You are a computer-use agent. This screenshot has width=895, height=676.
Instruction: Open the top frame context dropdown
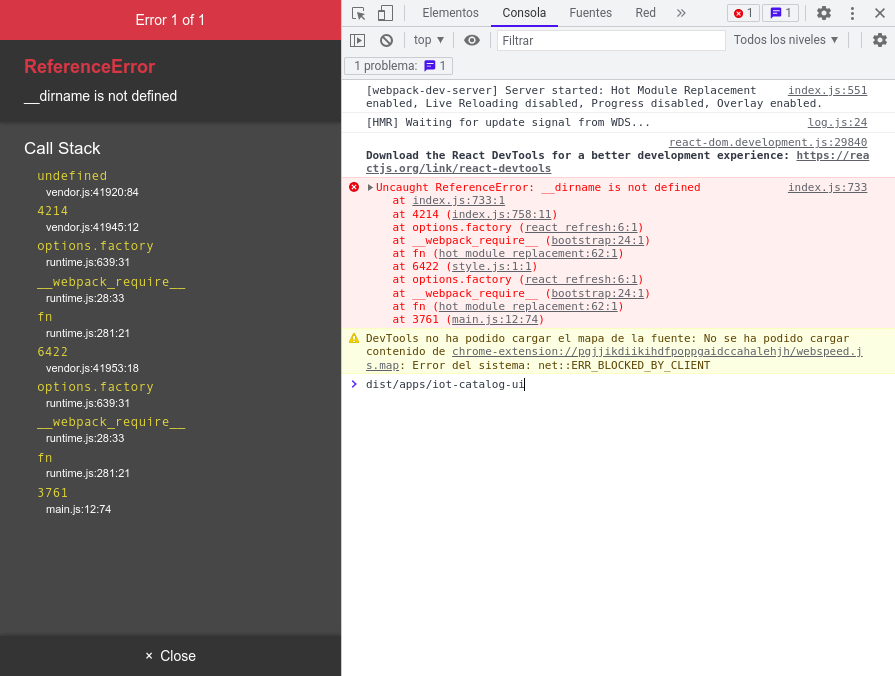[428, 40]
